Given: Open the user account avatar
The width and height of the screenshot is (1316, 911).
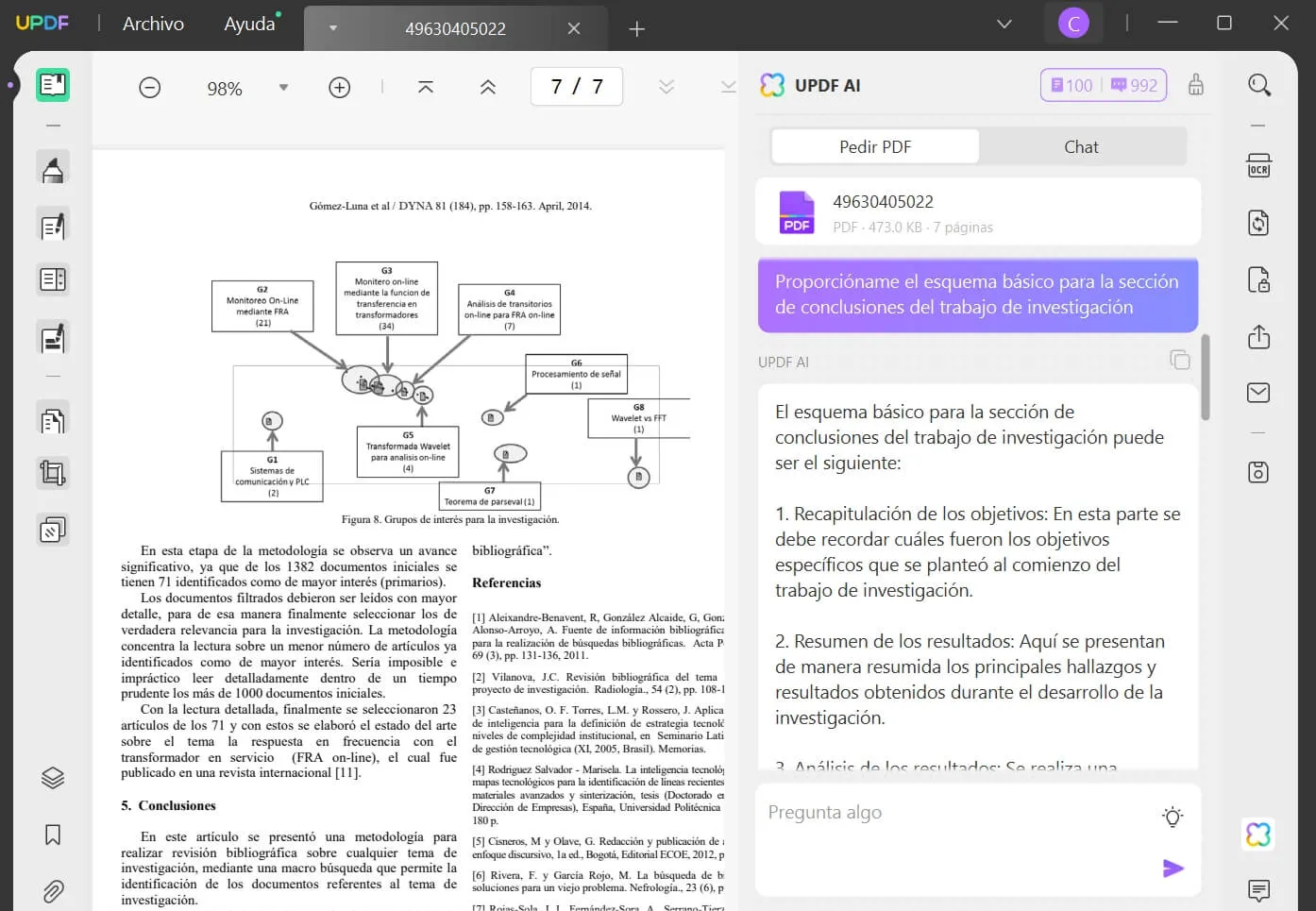Looking at the screenshot, I should click(x=1073, y=23).
